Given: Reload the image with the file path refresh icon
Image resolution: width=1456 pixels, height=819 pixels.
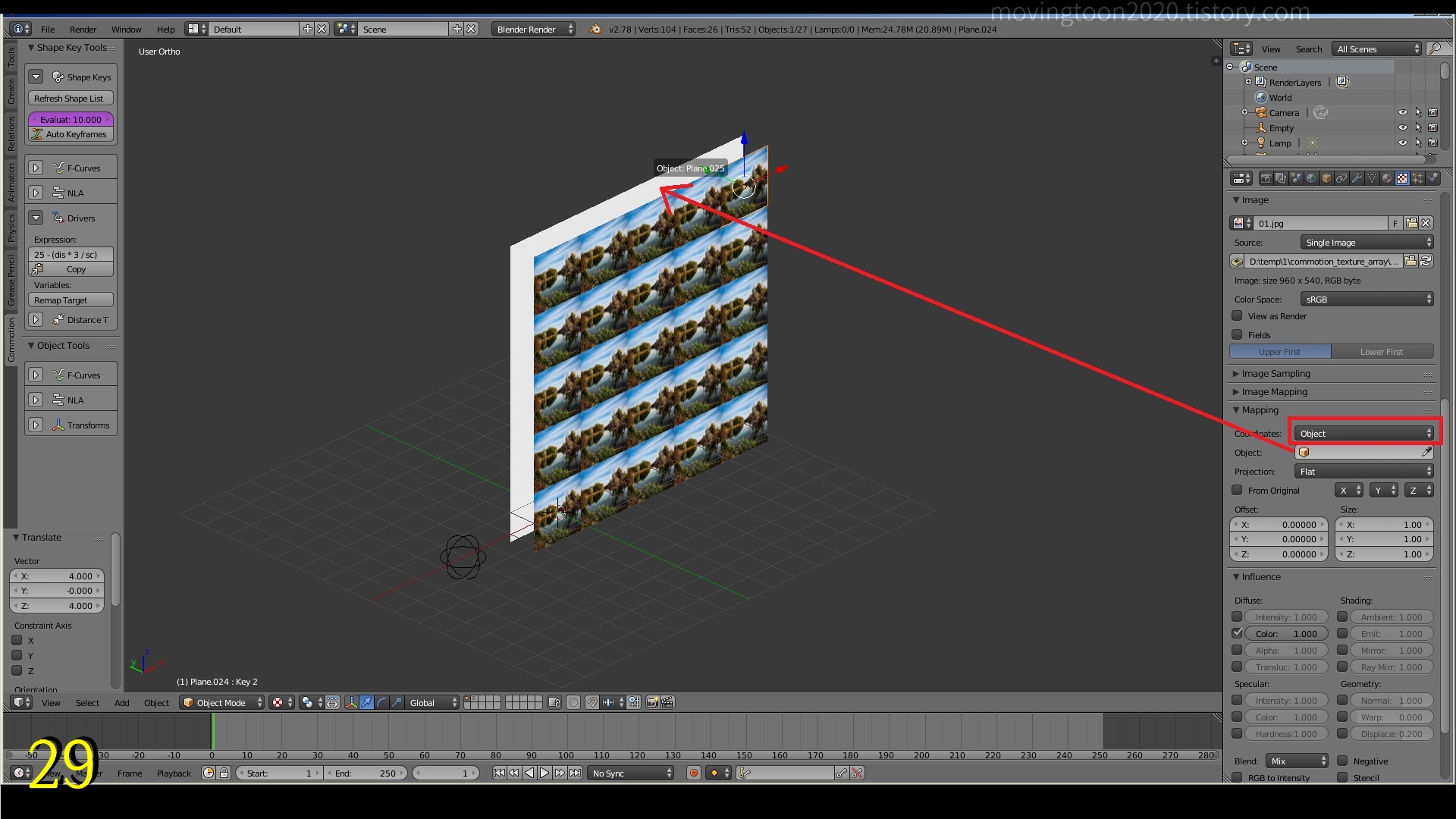Looking at the screenshot, I should 1426,261.
